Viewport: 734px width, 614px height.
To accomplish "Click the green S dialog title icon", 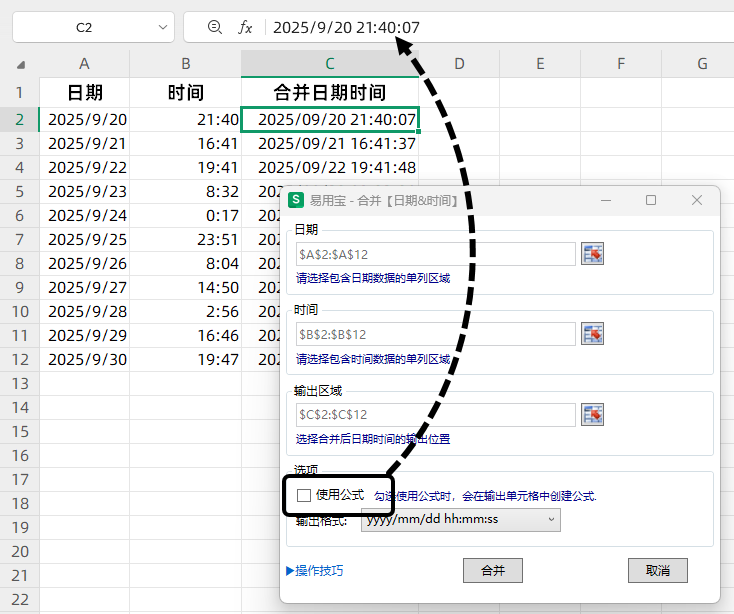I will pyautogui.click(x=296, y=200).
